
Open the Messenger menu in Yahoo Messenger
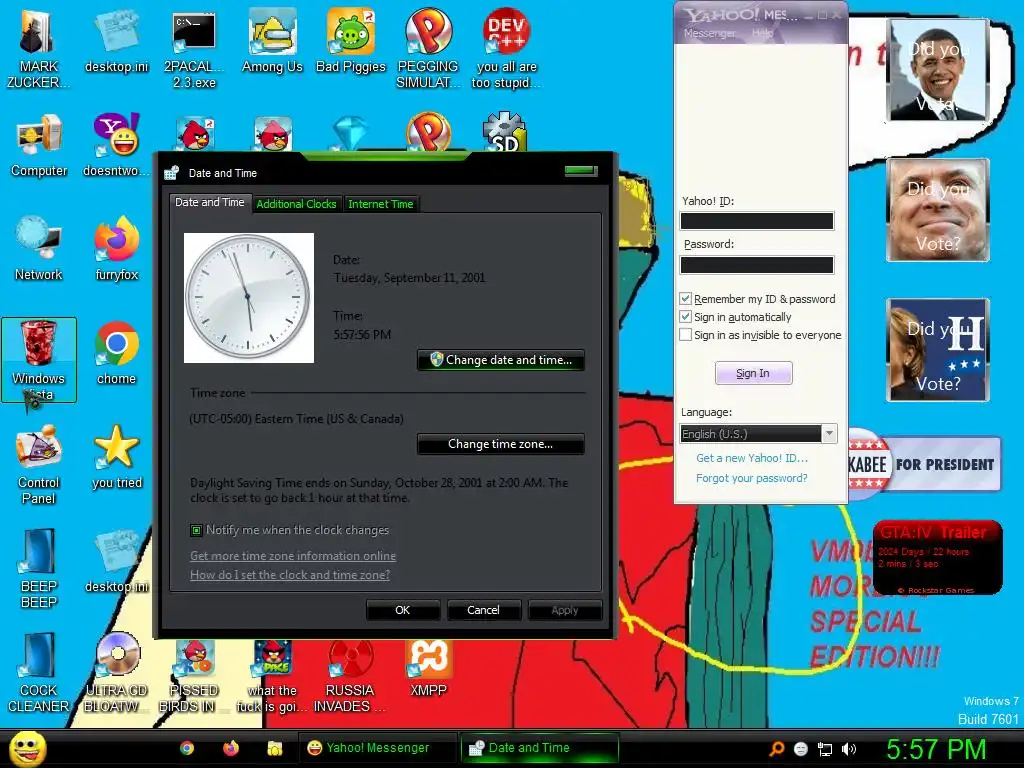coord(709,33)
